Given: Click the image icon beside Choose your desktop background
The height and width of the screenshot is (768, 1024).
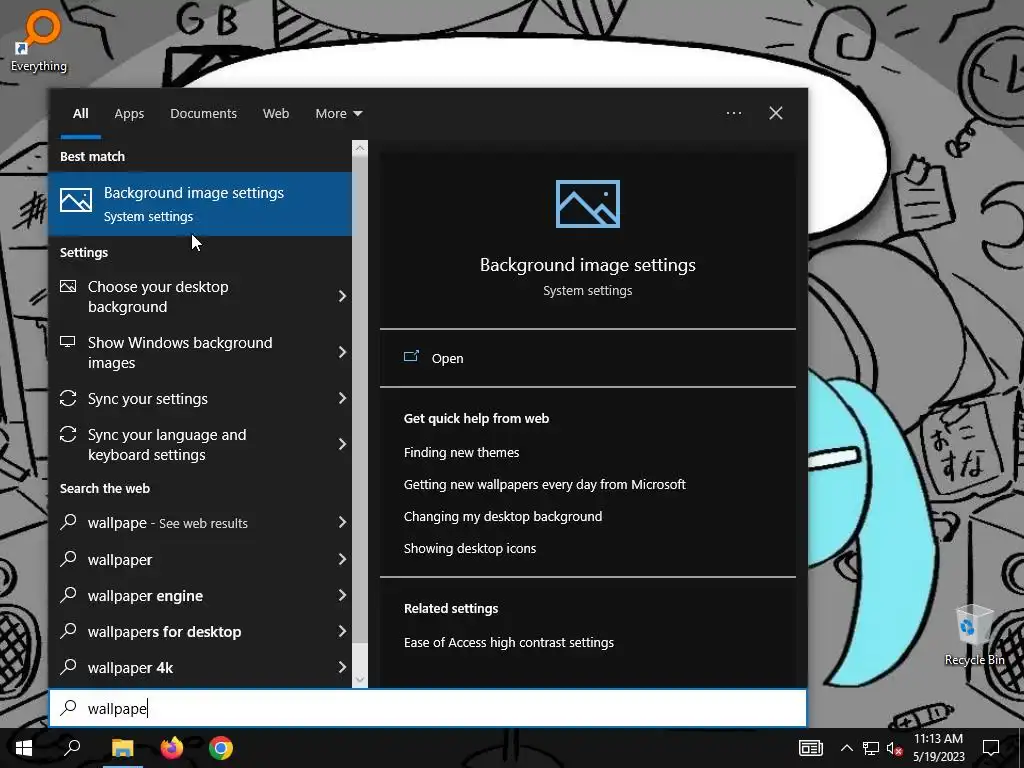Looking at the screenshot, I should (x=68, y=286).
